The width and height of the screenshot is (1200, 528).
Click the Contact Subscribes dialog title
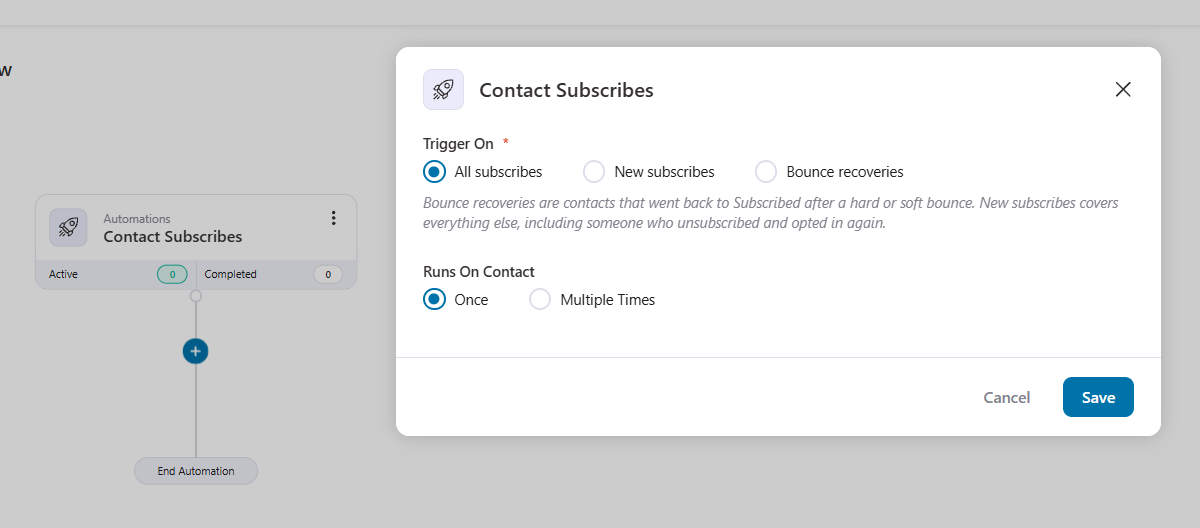click(x=566, y=90)
